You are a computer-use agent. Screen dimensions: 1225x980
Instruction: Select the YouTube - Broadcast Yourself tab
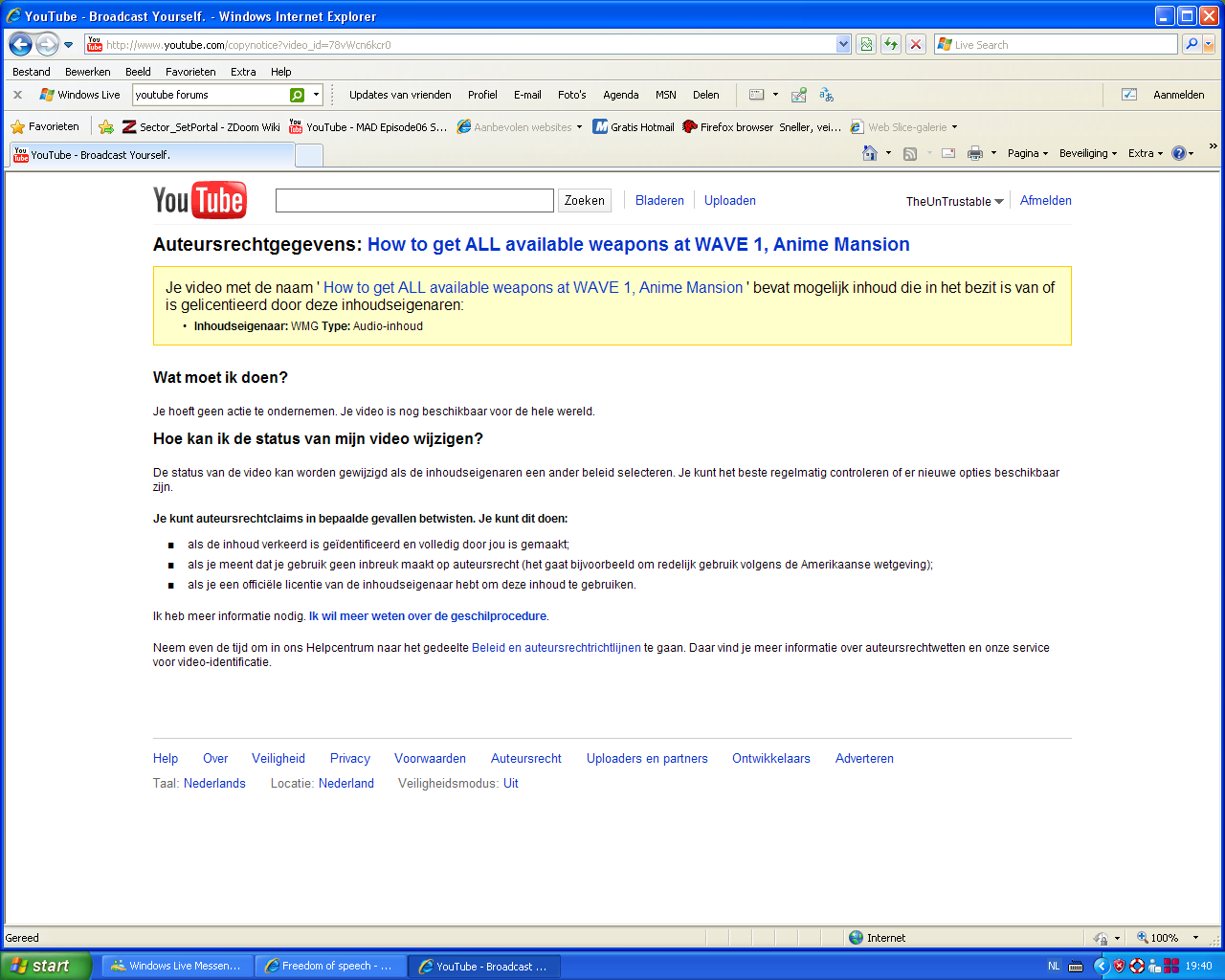click(152, 155)
